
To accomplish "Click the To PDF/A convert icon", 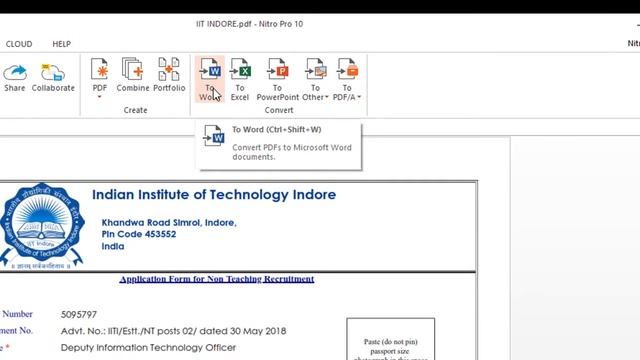I will 347,69.
